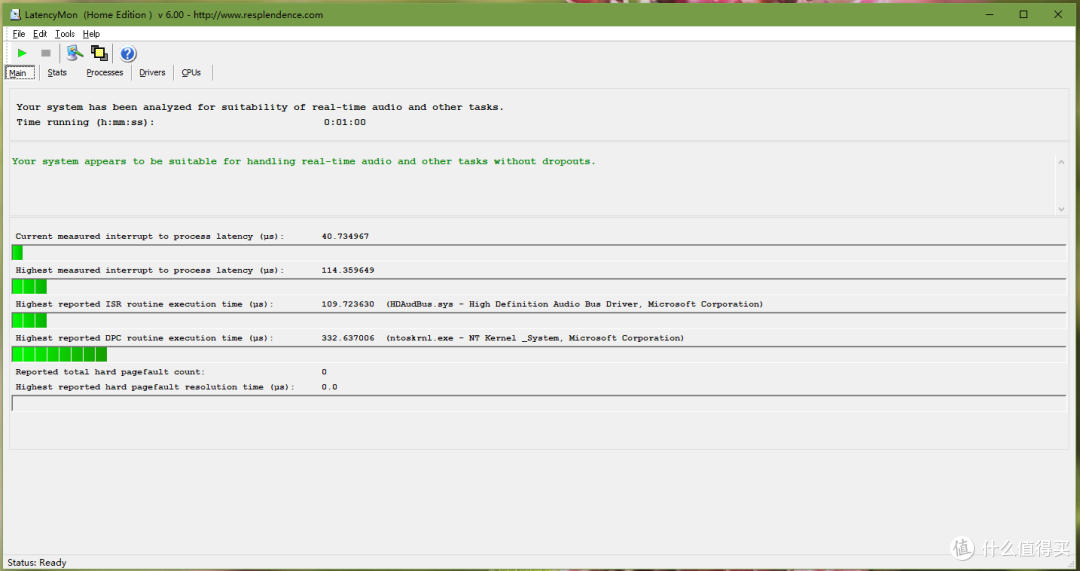The image size is (1080, 571).
Task: Open the Tools menu
Action: tap(65, 34)
